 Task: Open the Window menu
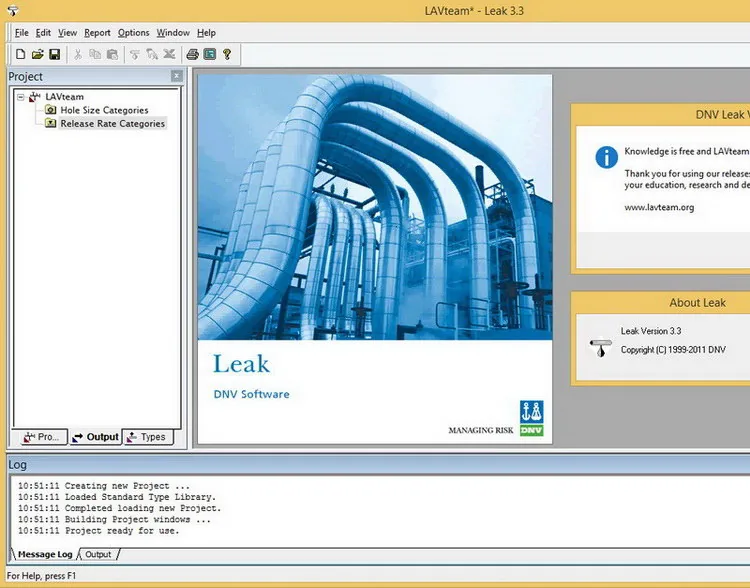point(173,33)
